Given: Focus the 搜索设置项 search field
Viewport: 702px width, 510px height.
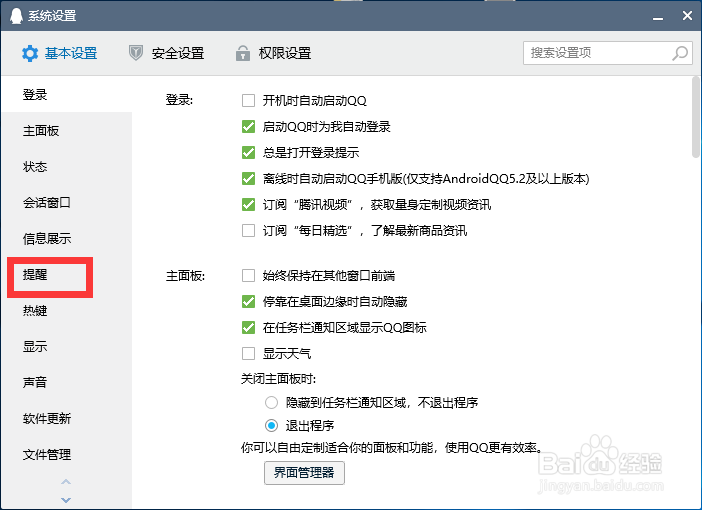Looking at the screenshot, I should click(608, 53).
